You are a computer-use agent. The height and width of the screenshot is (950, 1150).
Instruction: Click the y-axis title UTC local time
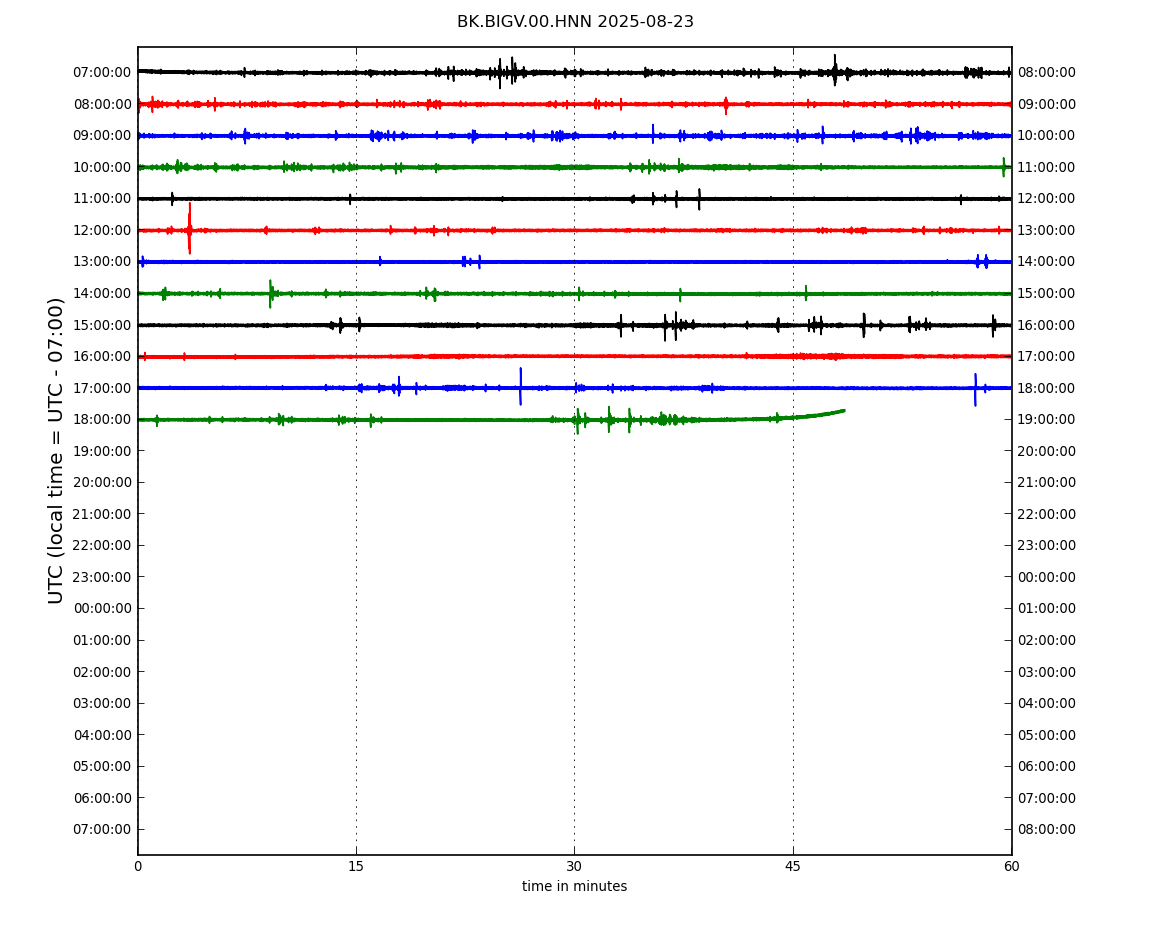pos(56,450)
